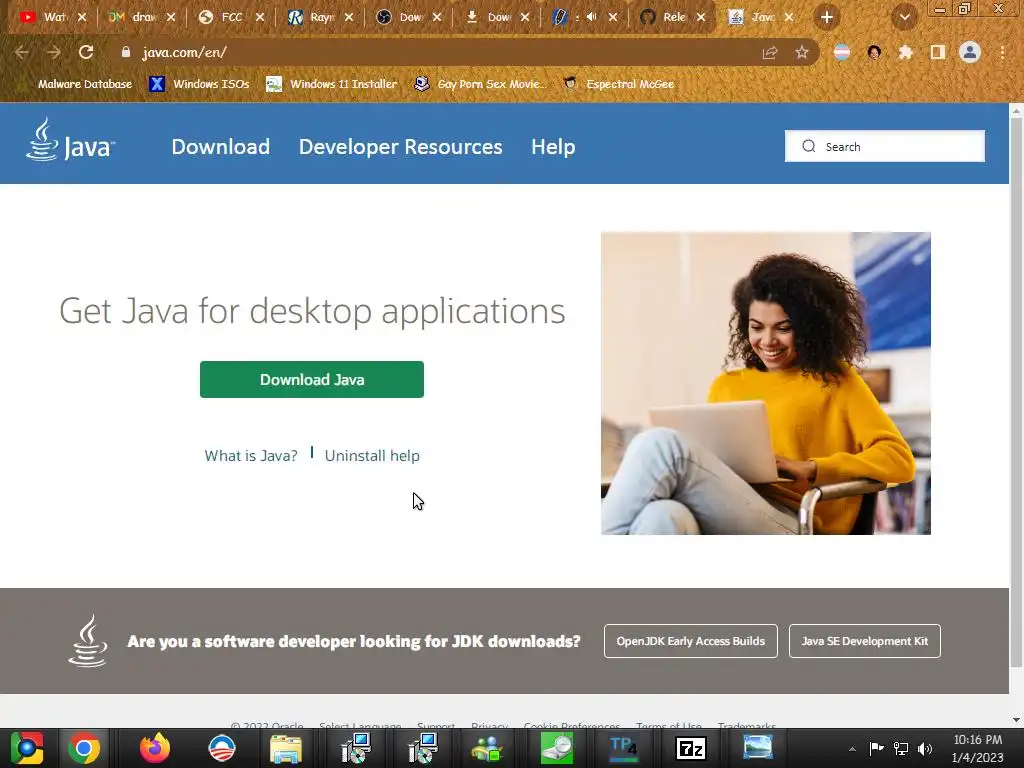The width and height of the screenshot is (1024, 768).
Task: Click the address bar URL java.com/en/
Action: click(184, 52)
